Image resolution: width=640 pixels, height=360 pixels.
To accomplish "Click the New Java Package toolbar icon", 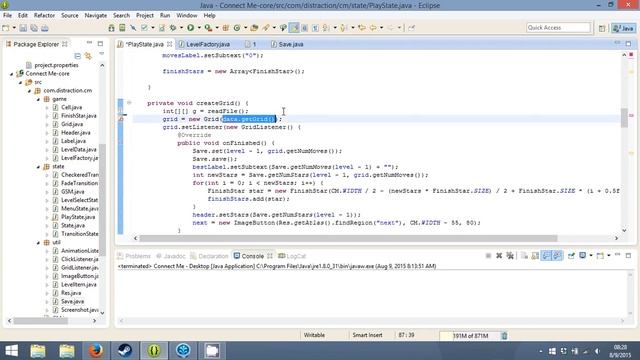I will coord(226,28).
